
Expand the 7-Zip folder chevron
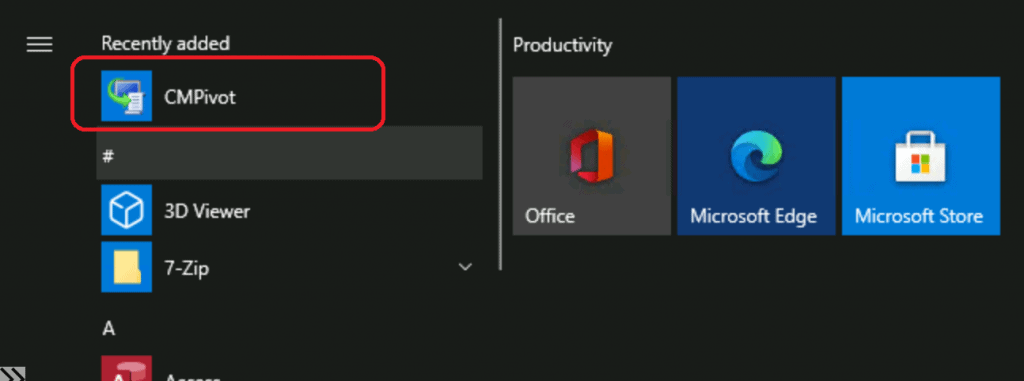pyautogui.click(x=466, y=267)
